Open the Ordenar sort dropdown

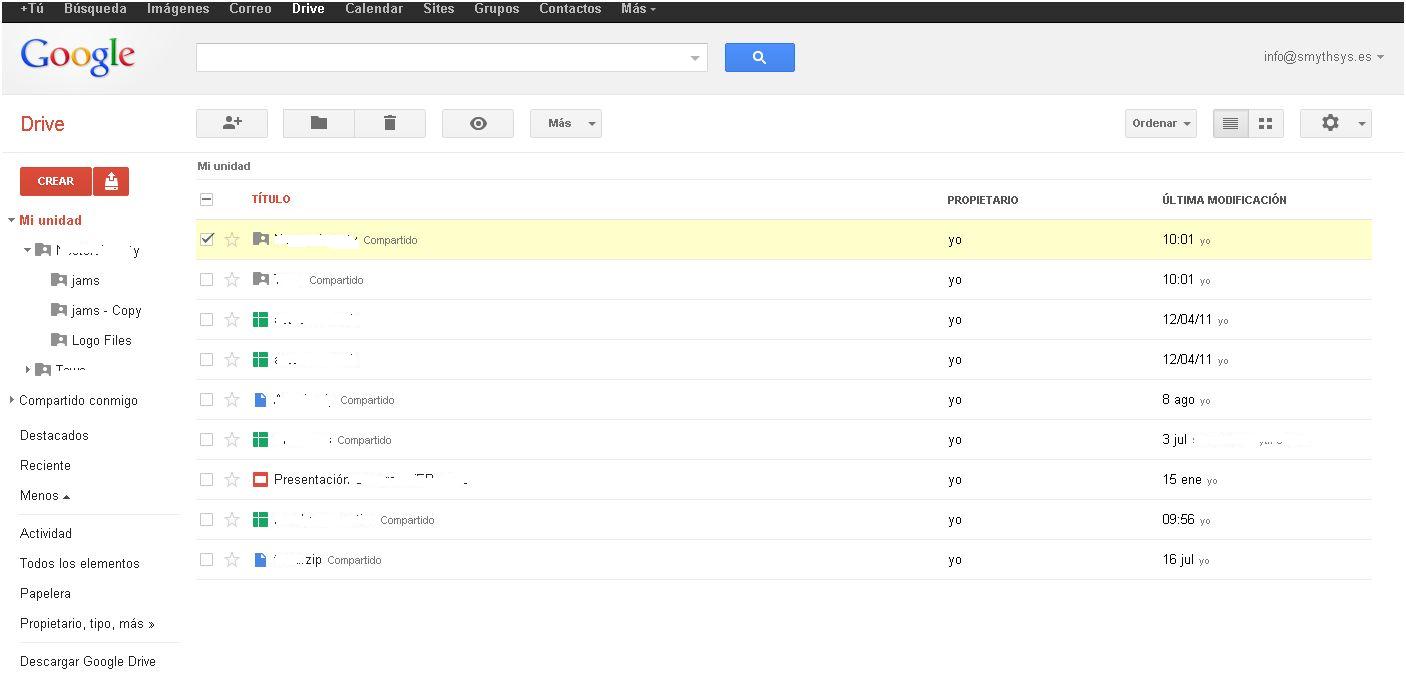1160,123
